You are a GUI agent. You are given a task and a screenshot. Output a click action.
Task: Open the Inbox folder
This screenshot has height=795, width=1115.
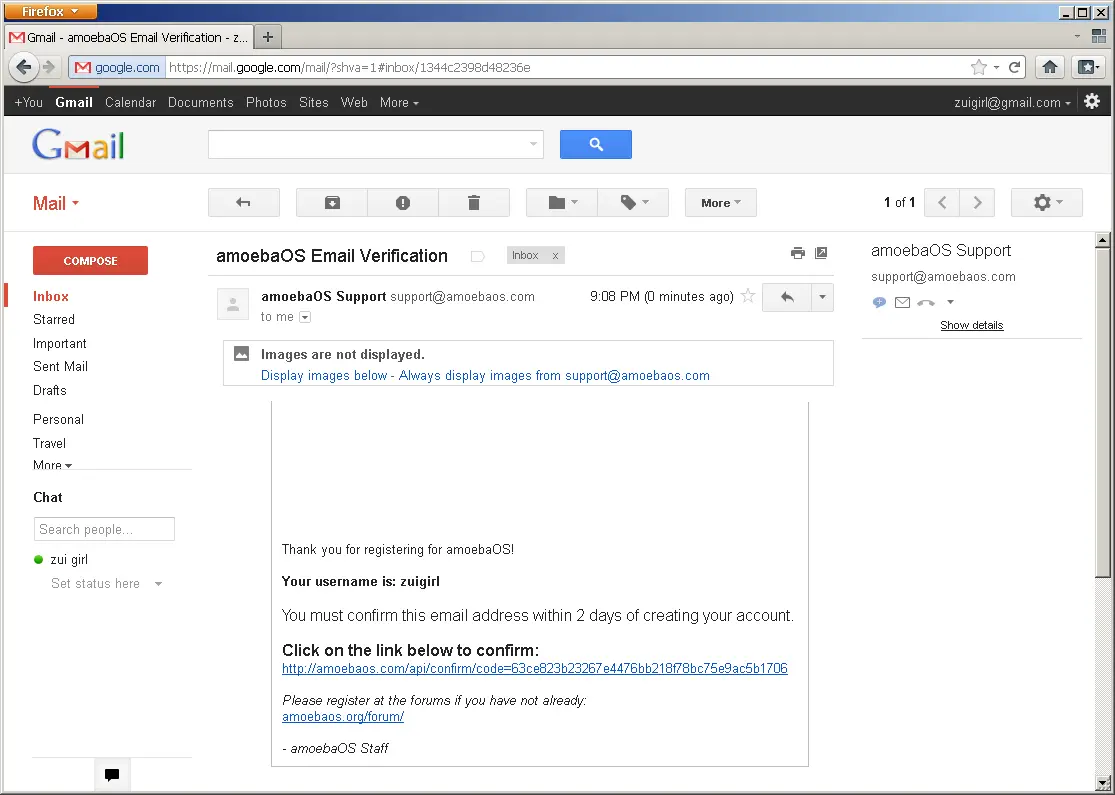[50, 297]
